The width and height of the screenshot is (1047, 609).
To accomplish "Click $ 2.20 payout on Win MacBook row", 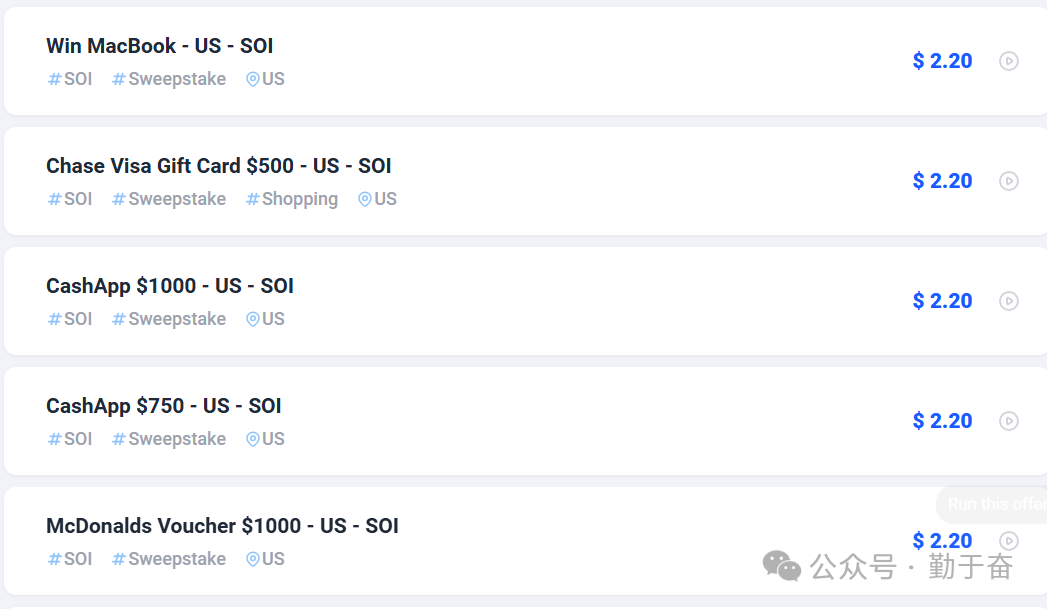I will pyautogui.click(x=942, y=61).
